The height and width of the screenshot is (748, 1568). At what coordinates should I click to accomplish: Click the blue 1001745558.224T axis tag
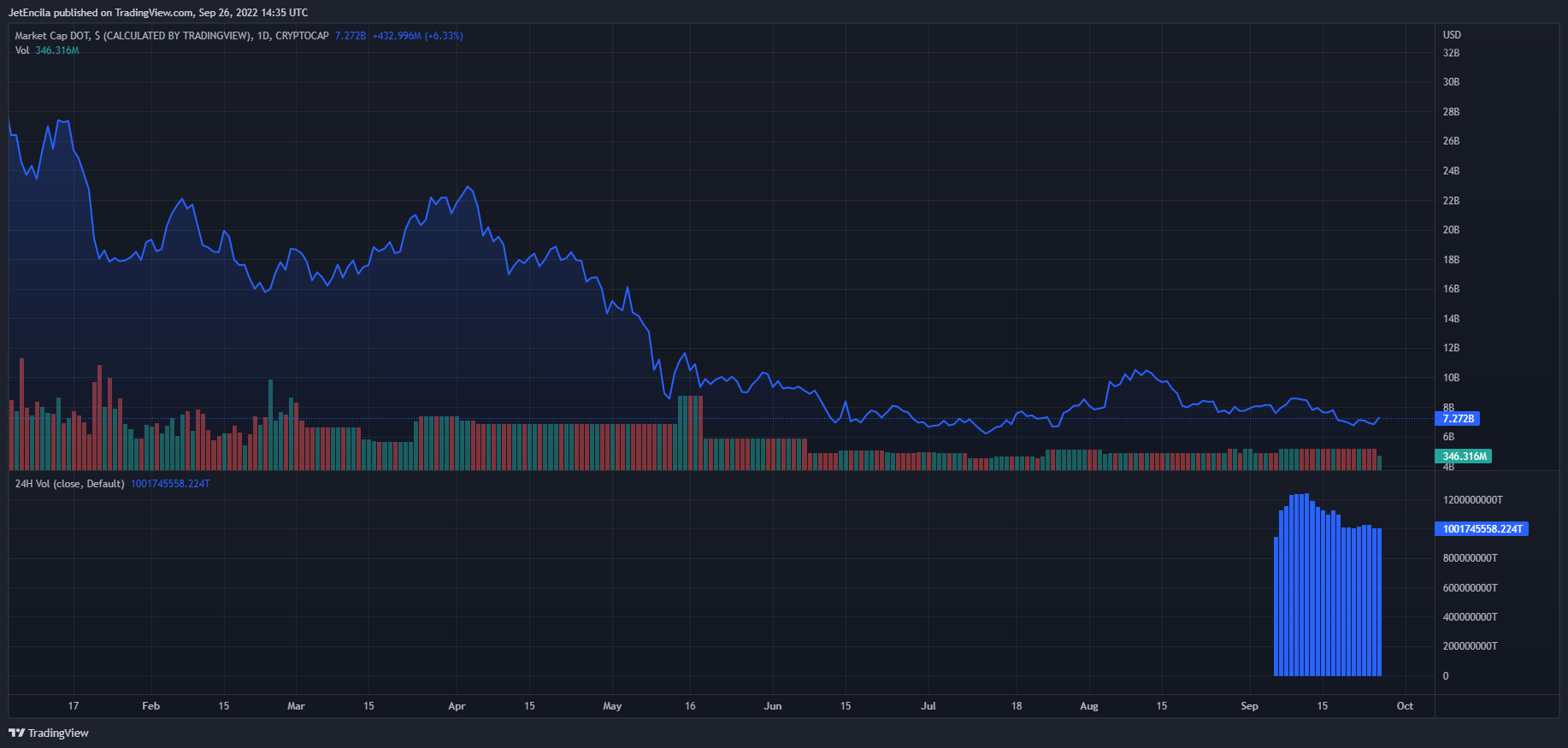pyautogui.click(x=1482, y=529)
